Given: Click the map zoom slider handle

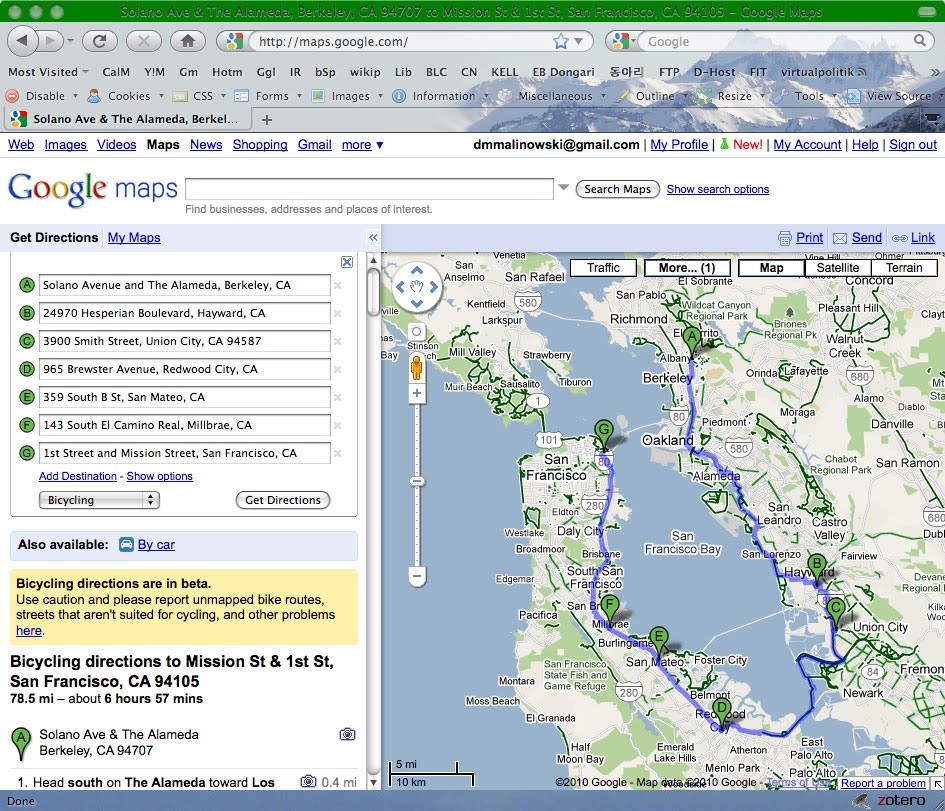Looking at the screenshot, I should point(416,481).
